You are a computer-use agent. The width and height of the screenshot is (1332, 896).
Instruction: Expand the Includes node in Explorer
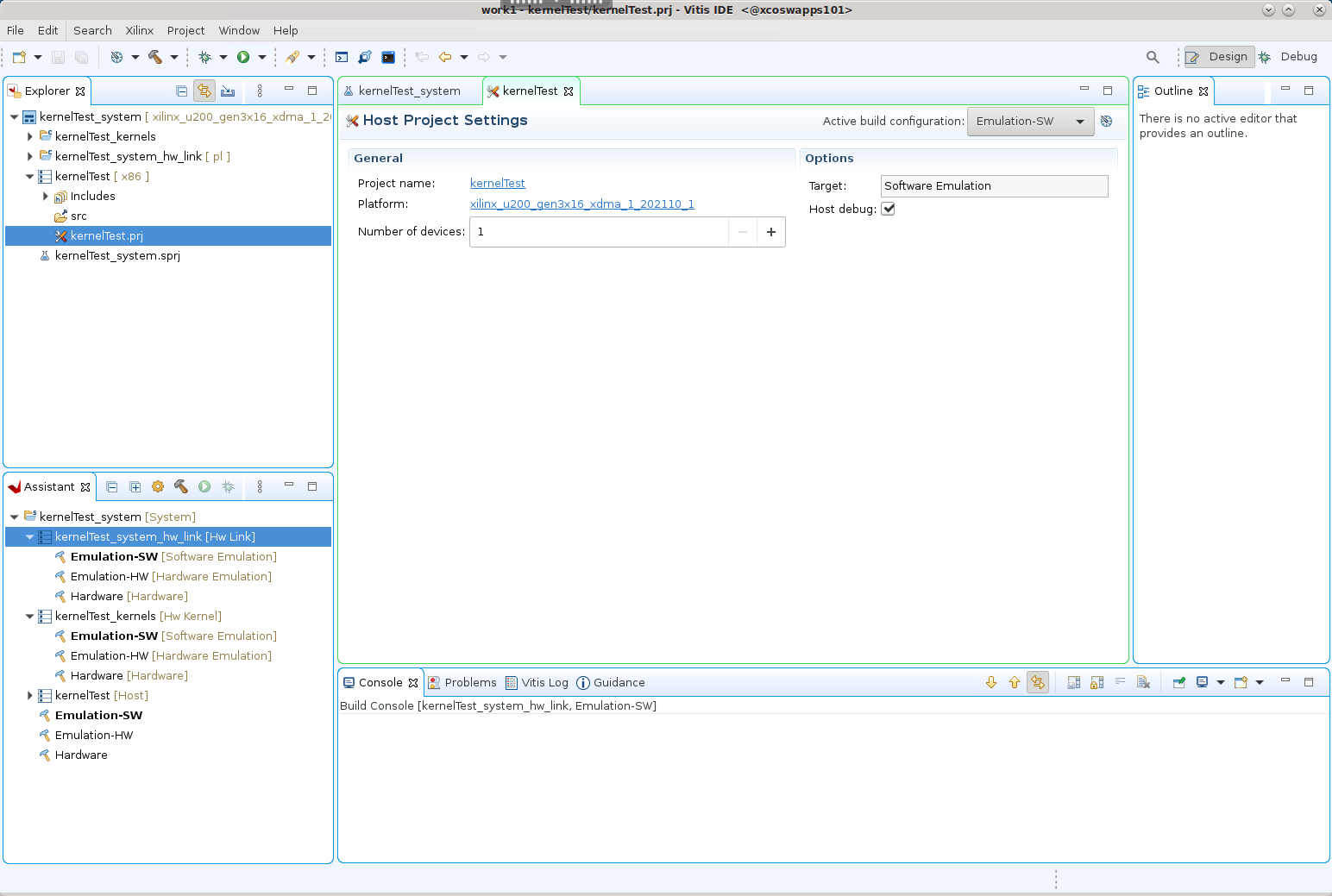tap(45, 196)
